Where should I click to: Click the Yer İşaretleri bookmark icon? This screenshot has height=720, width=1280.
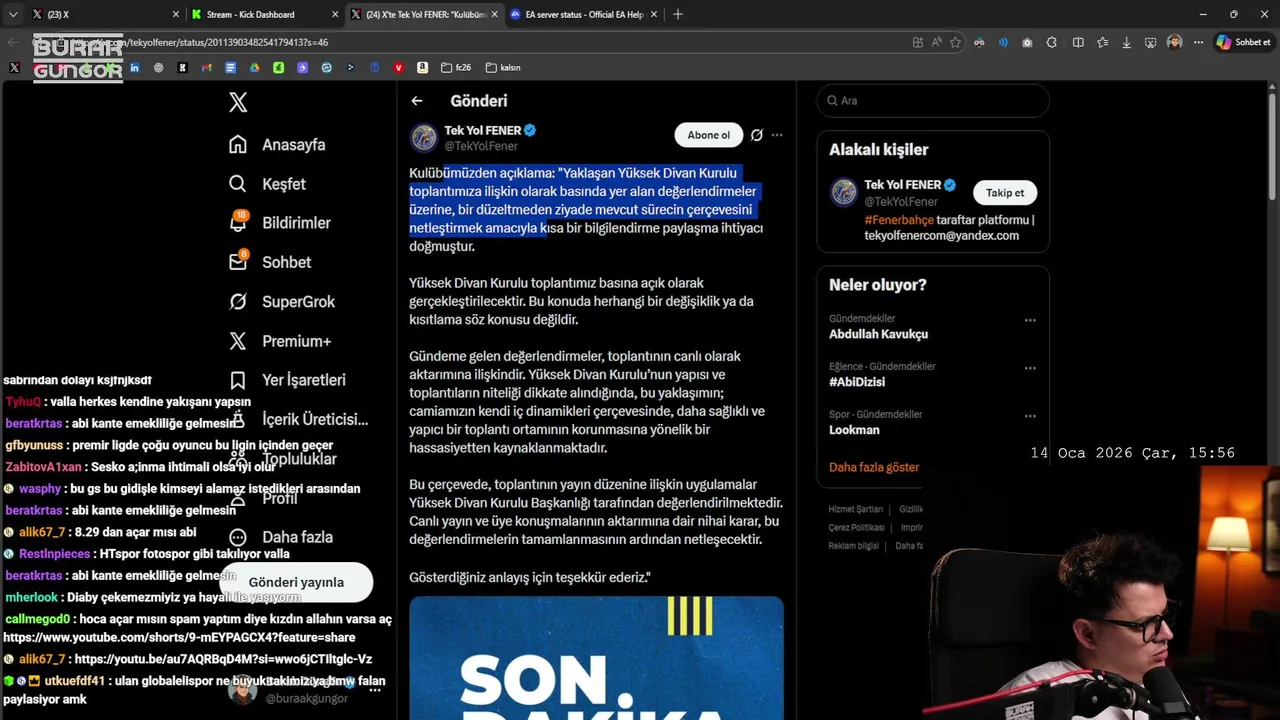[238, 380]
